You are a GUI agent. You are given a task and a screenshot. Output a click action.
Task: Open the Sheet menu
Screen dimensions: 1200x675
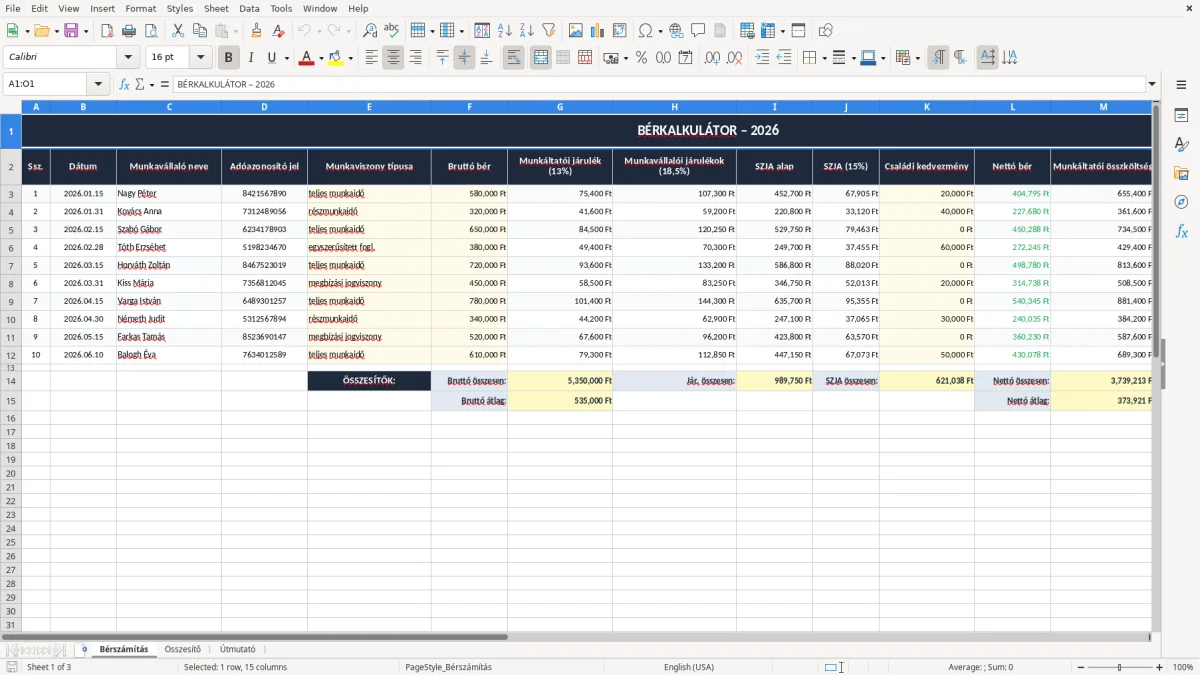click(216, 8)
